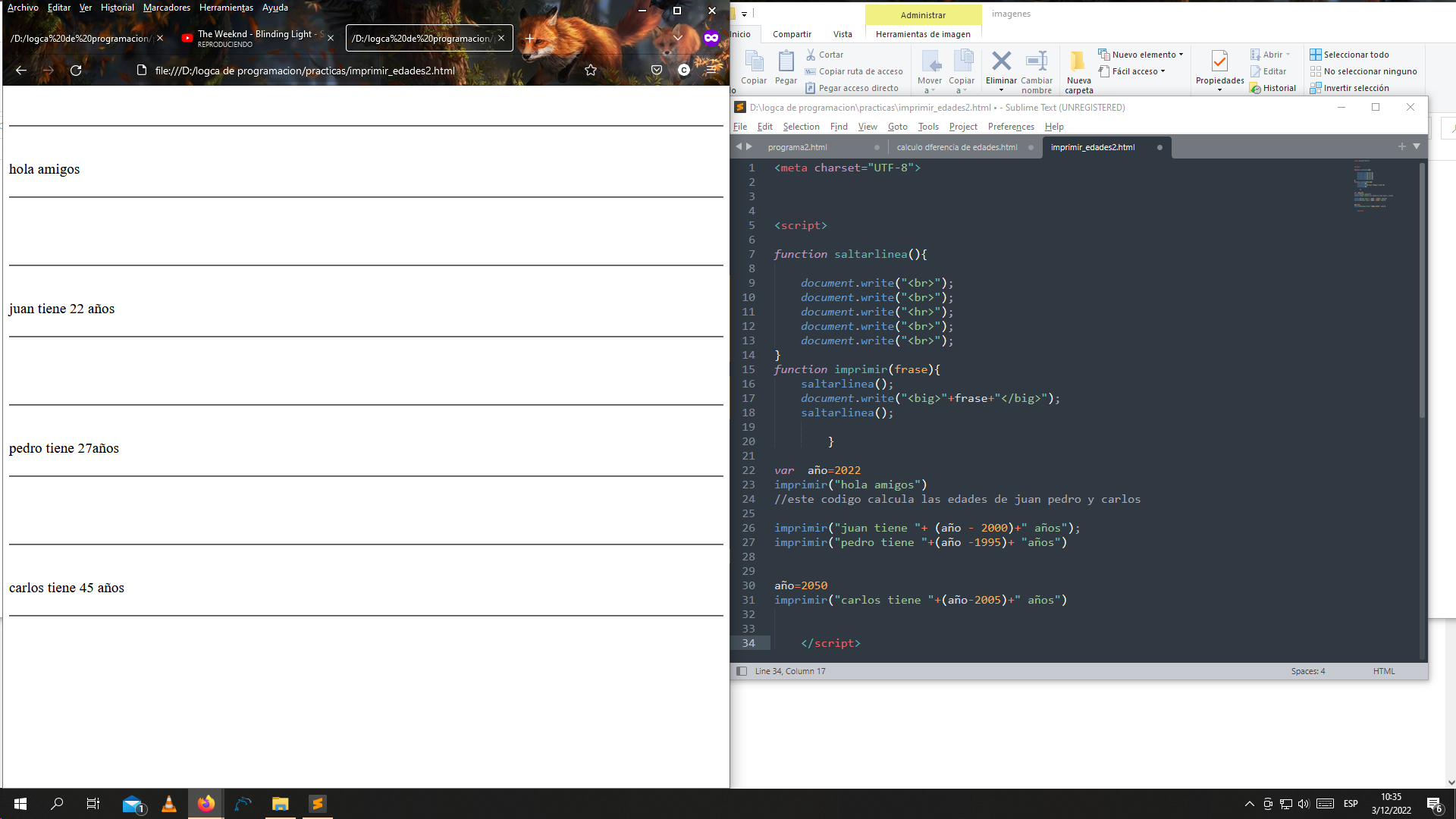Change indentation via Spaces: 4 in status bar

click(x=1308, y=671)
